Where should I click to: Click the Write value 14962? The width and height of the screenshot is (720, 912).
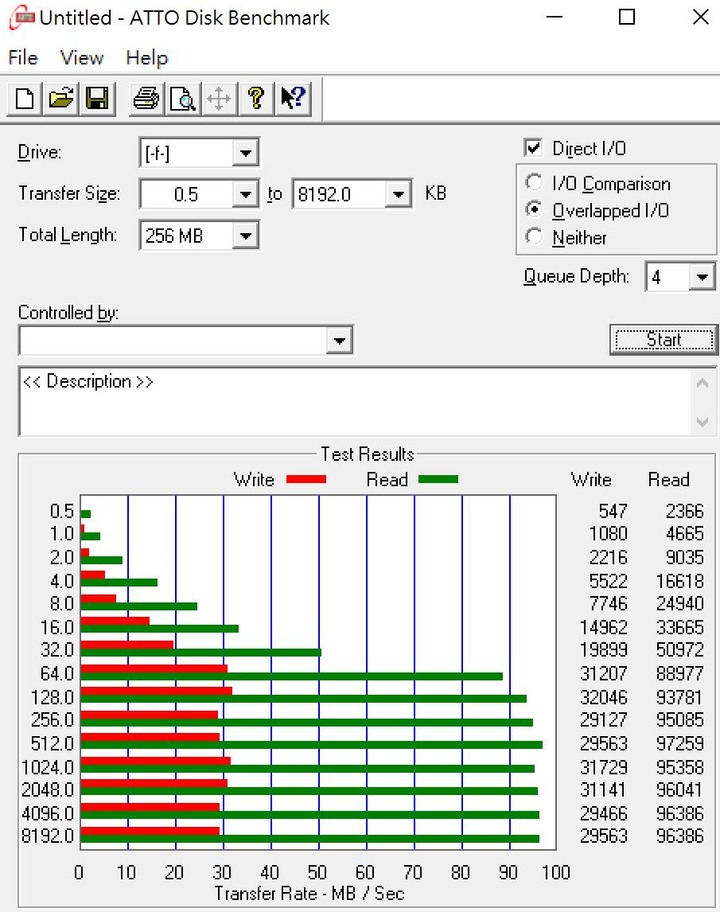(604, 627)
